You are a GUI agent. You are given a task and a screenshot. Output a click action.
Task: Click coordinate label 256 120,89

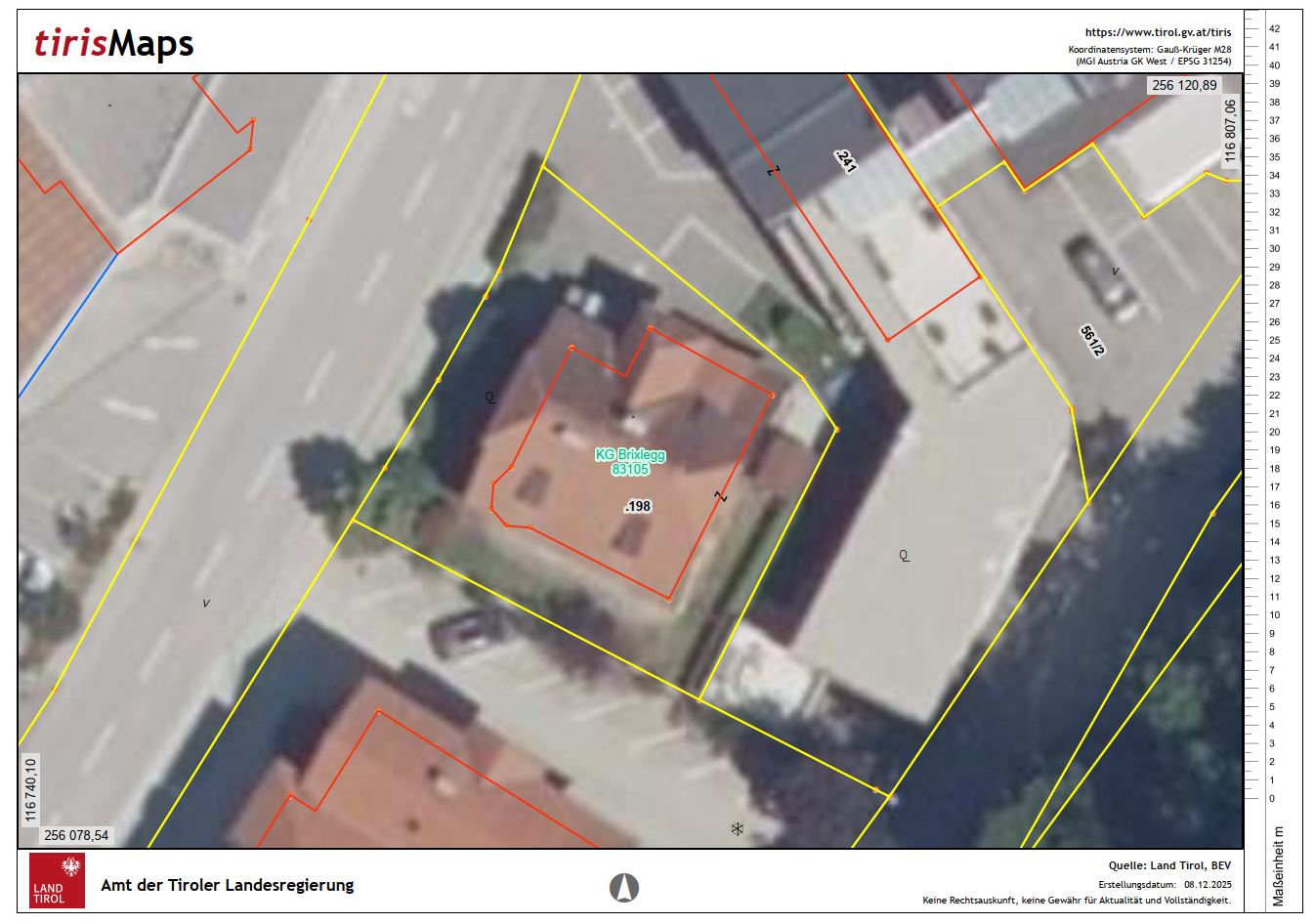[x=1184, y=85]
